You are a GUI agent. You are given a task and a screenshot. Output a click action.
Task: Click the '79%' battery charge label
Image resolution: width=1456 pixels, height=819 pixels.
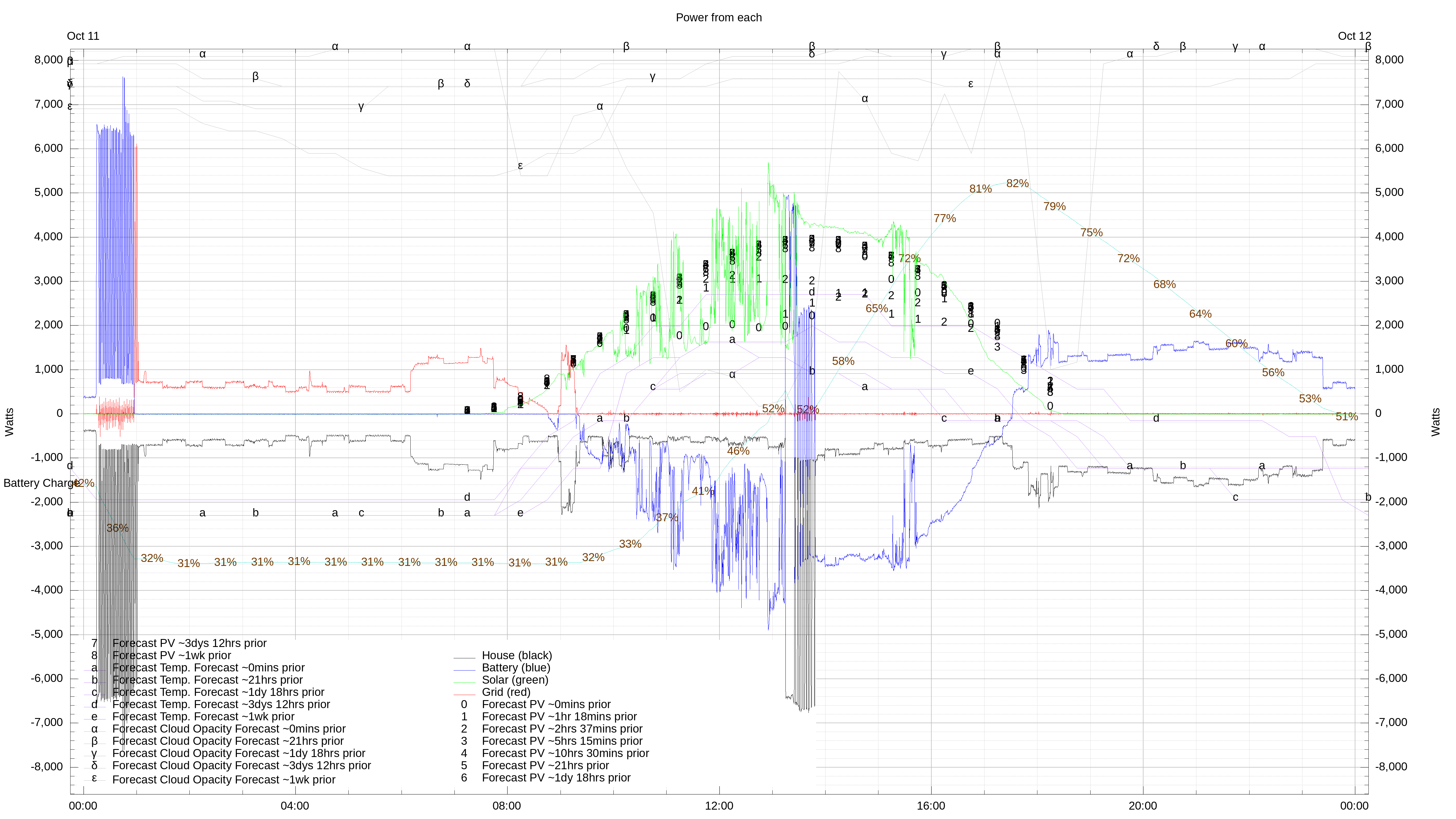pos(1055,206)
